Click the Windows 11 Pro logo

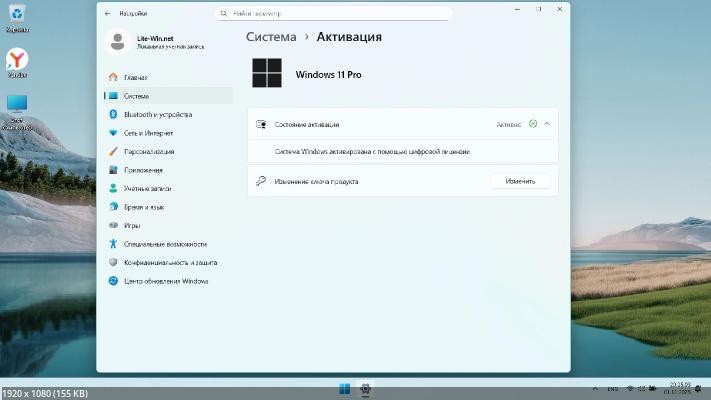pos(267,74)
